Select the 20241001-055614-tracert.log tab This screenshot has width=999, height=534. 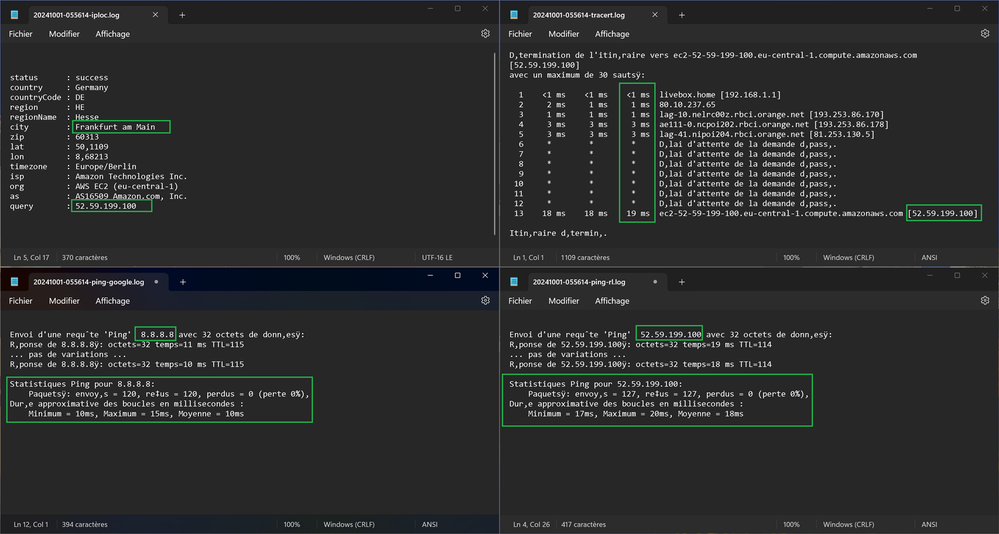(581, 15)
